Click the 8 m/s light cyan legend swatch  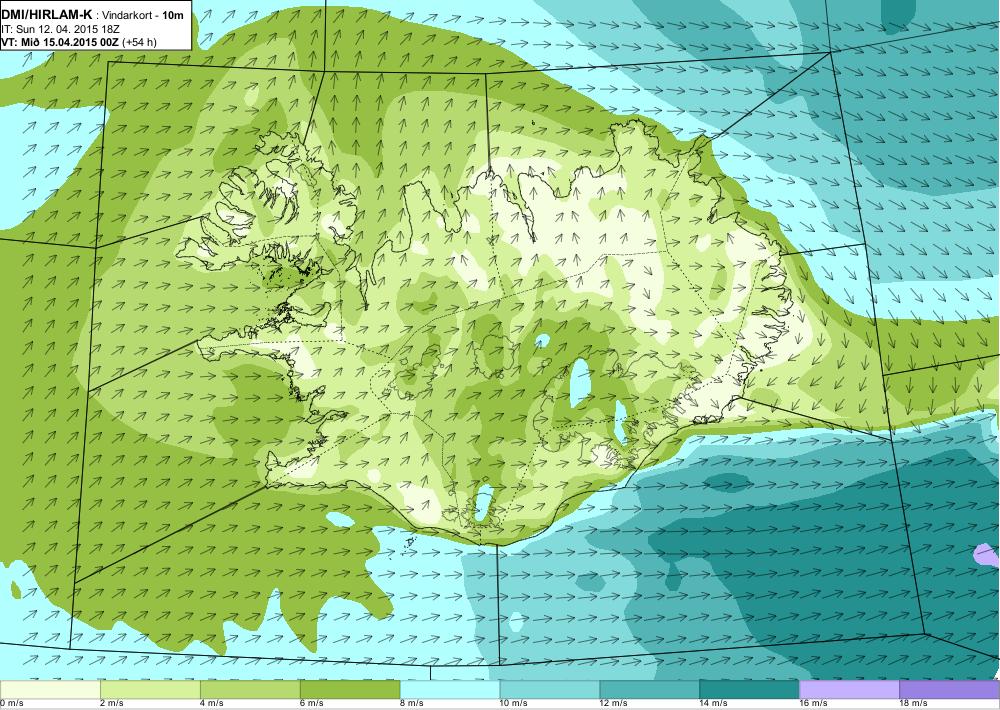(450, 690)
